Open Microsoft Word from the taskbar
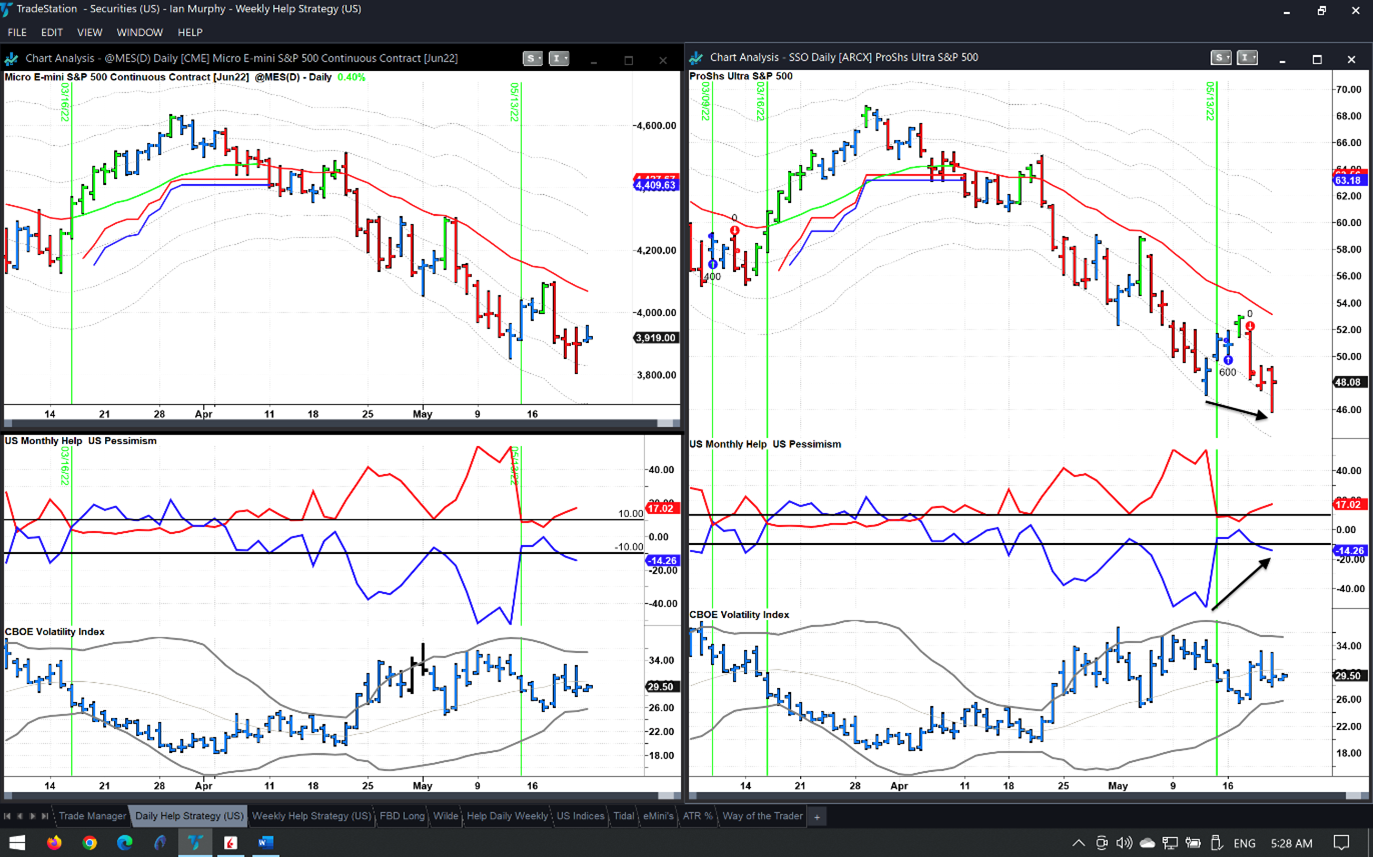The height and width of the screenshot is (857, 1373). 265,843
